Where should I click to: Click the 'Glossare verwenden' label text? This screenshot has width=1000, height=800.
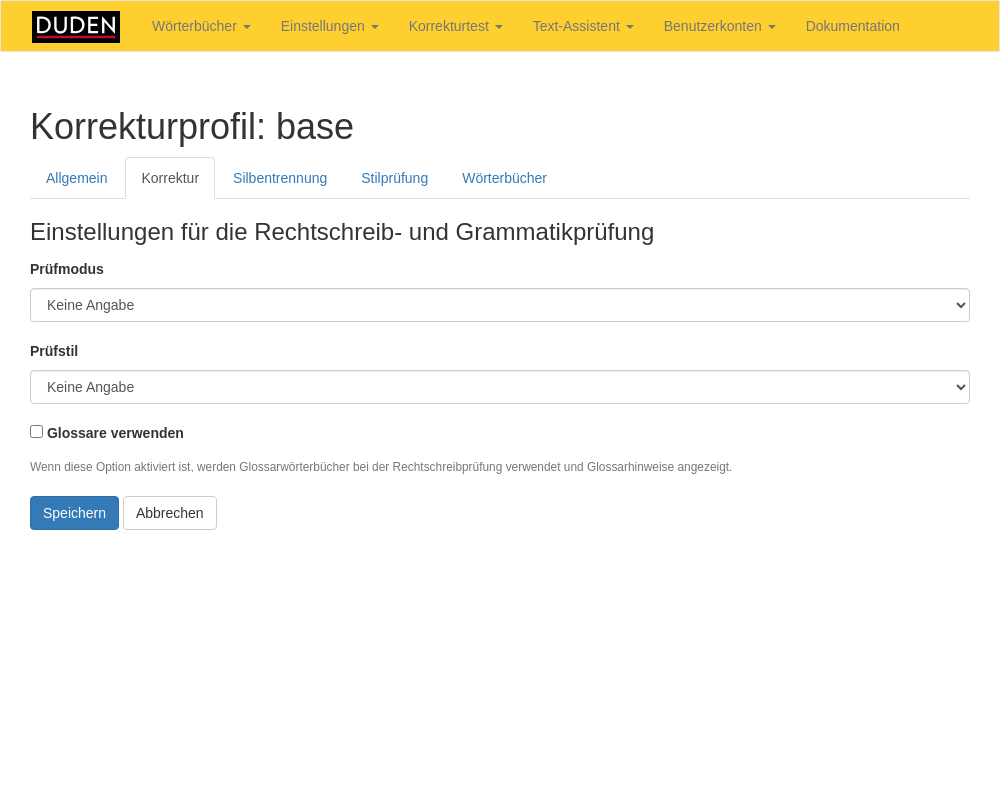(115, 433)
